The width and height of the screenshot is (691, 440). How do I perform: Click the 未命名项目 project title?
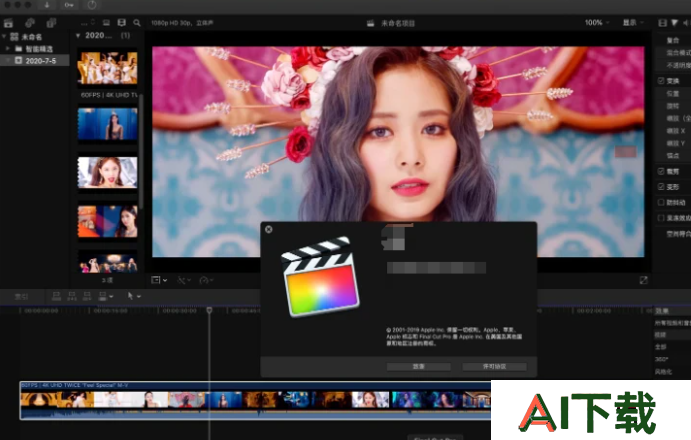click(x=398, y=23)
